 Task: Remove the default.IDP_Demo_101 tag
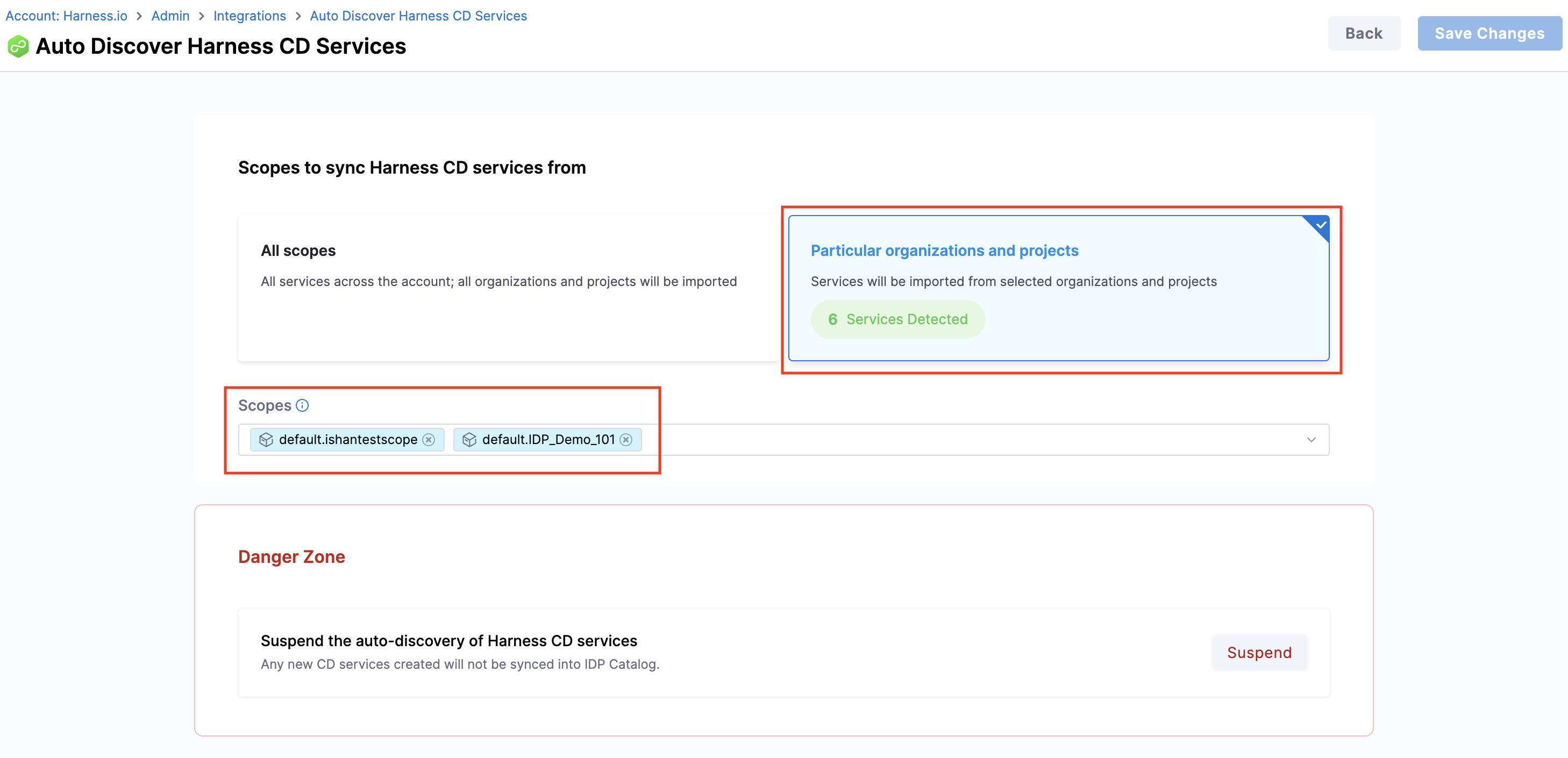(x=626, y=440)
